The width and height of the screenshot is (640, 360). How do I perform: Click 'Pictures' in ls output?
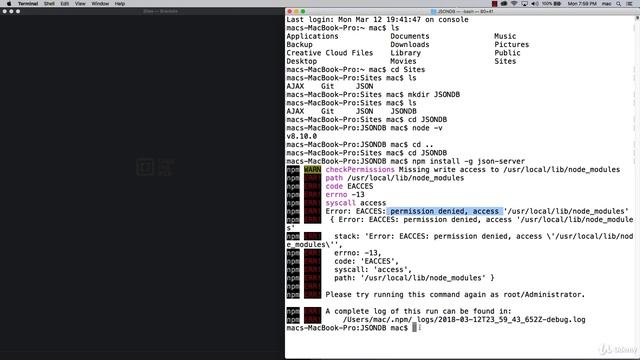point(511,44)
